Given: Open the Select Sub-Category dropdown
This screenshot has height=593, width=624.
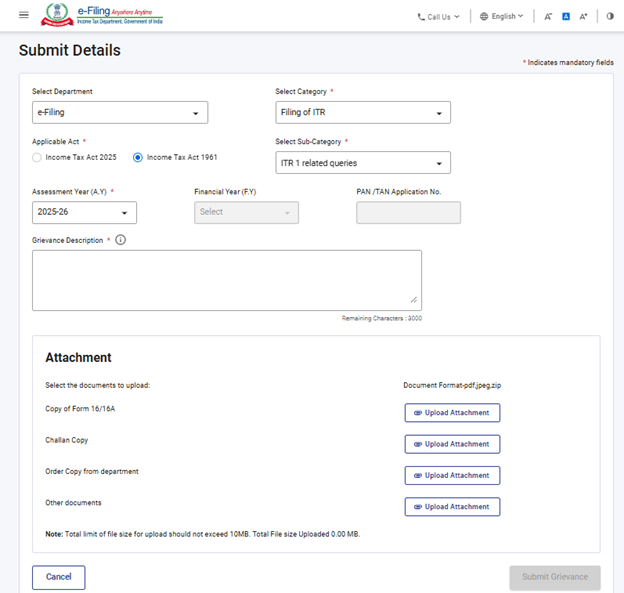Looking at the screenshot, I should 362,163.
